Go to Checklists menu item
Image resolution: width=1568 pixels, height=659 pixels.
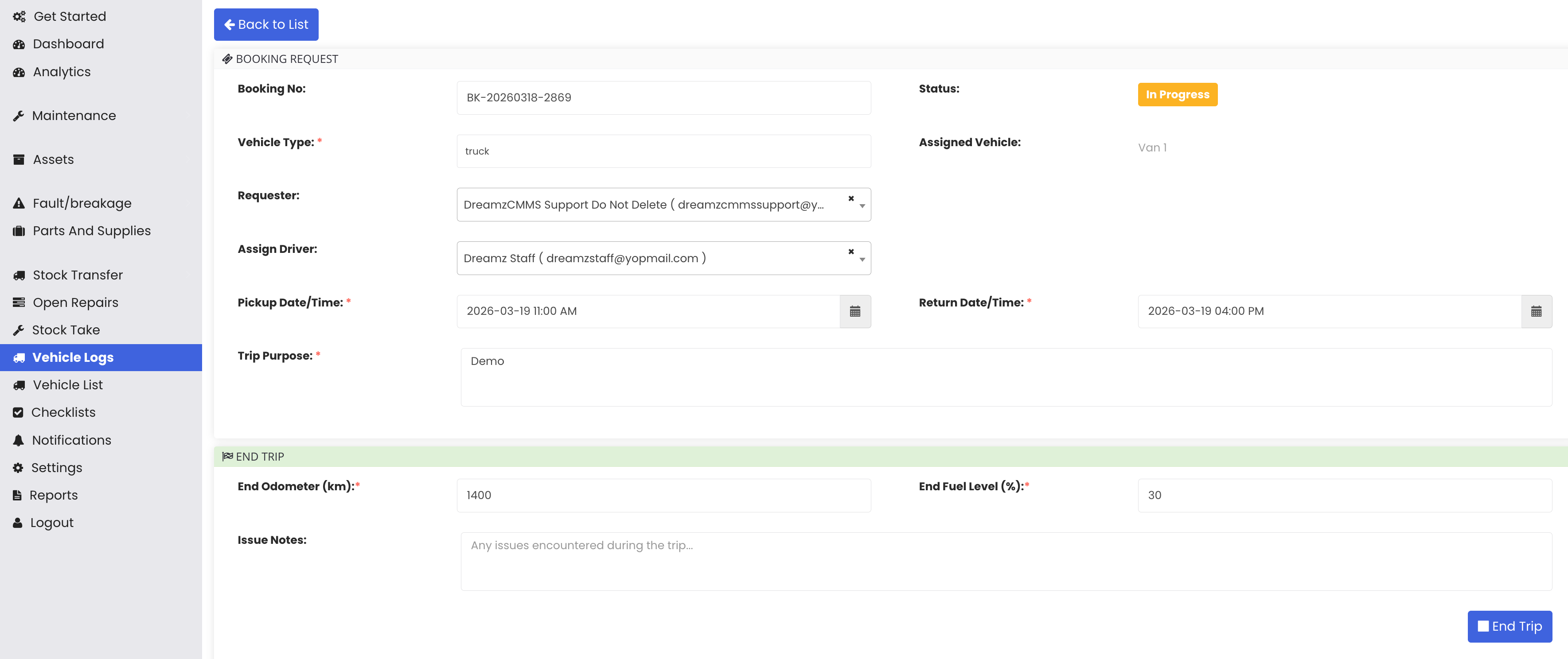(63, 412)
